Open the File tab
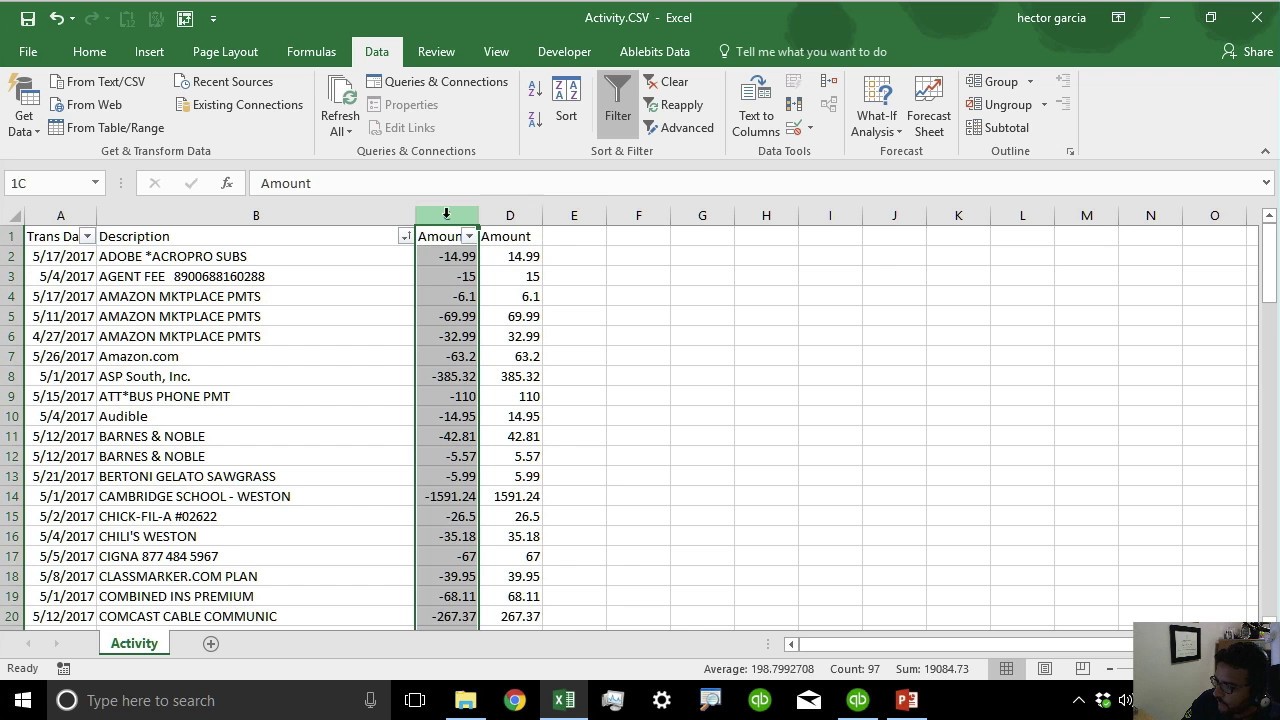1280x720 pixels. [28, 52]
